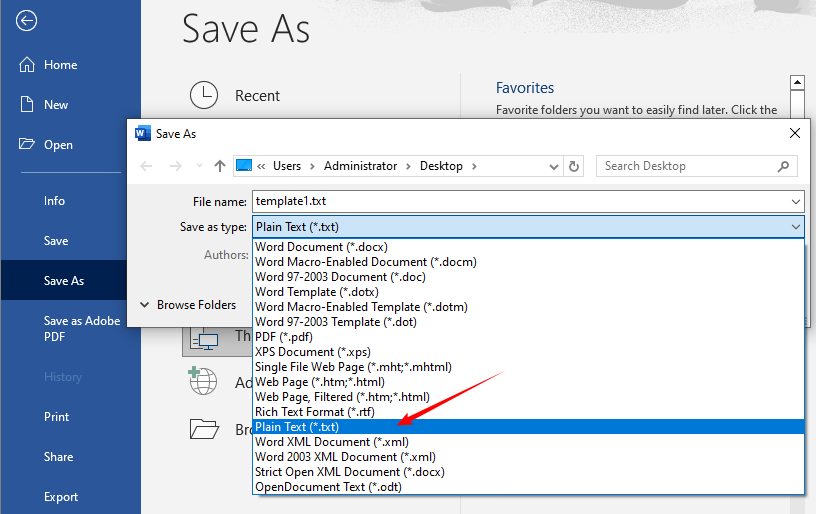Refresh the Desktop folder view
This screenshot has width=816, height=514.
click(x=573, y=166)
